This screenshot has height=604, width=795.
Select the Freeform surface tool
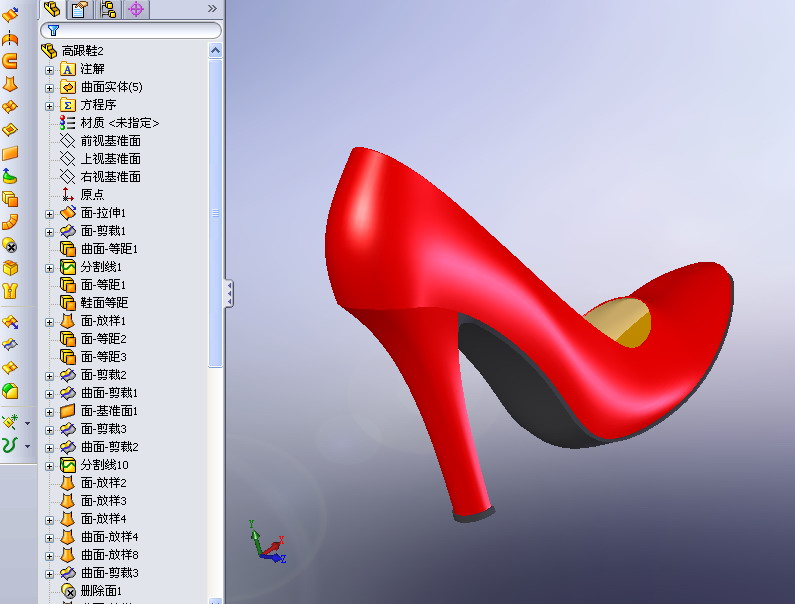click(x=10, y=176)
